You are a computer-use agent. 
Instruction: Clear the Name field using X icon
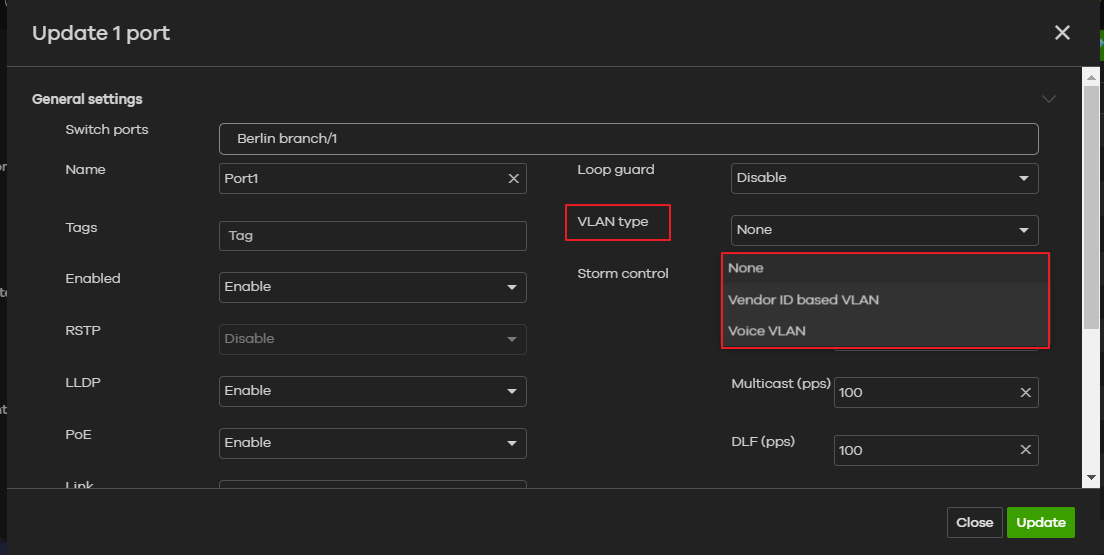coord(513,179)
